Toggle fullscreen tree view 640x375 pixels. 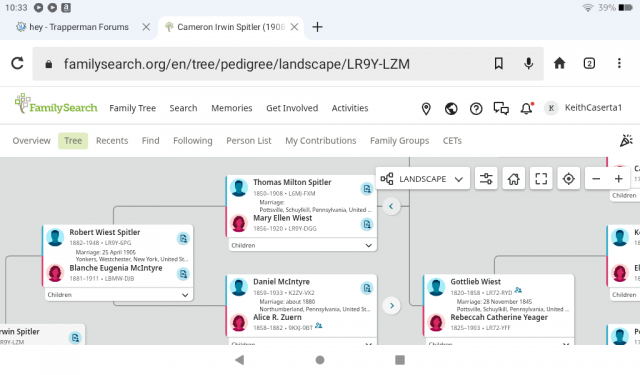(x=541, y=179)
